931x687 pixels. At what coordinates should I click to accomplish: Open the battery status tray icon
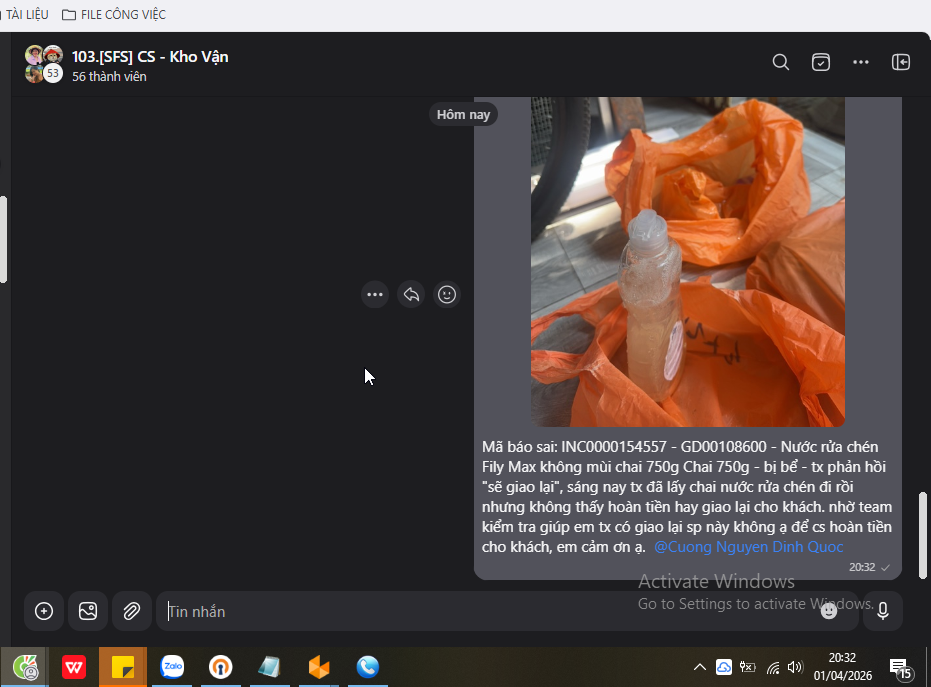coord(748,667)
